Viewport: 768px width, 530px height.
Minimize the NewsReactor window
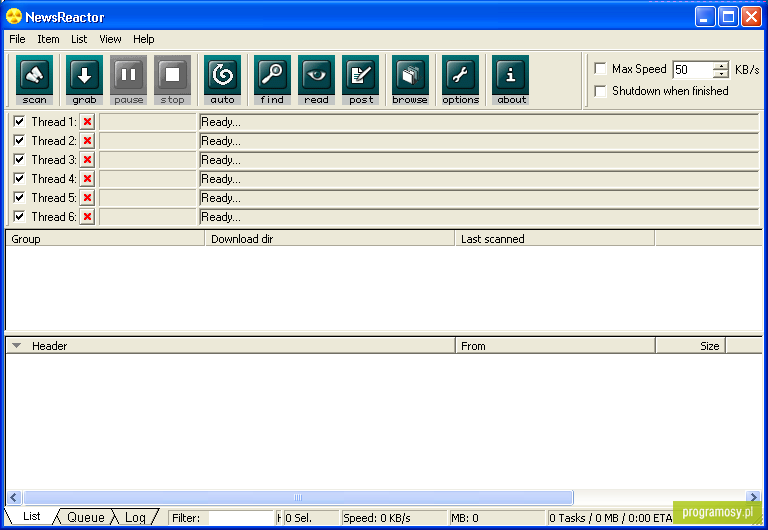click(704, 17)
